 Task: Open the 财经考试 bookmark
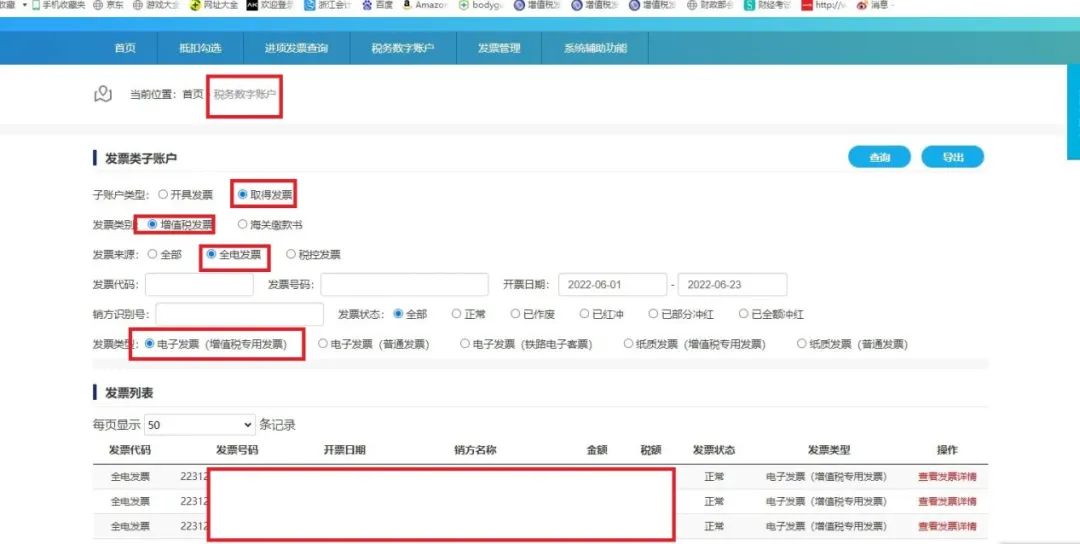(x=768, y=5)
